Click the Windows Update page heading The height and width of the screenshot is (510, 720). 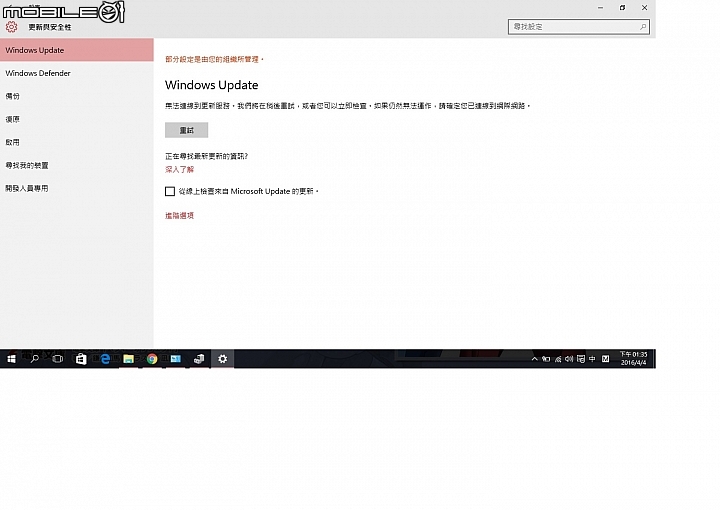[212, 85]
